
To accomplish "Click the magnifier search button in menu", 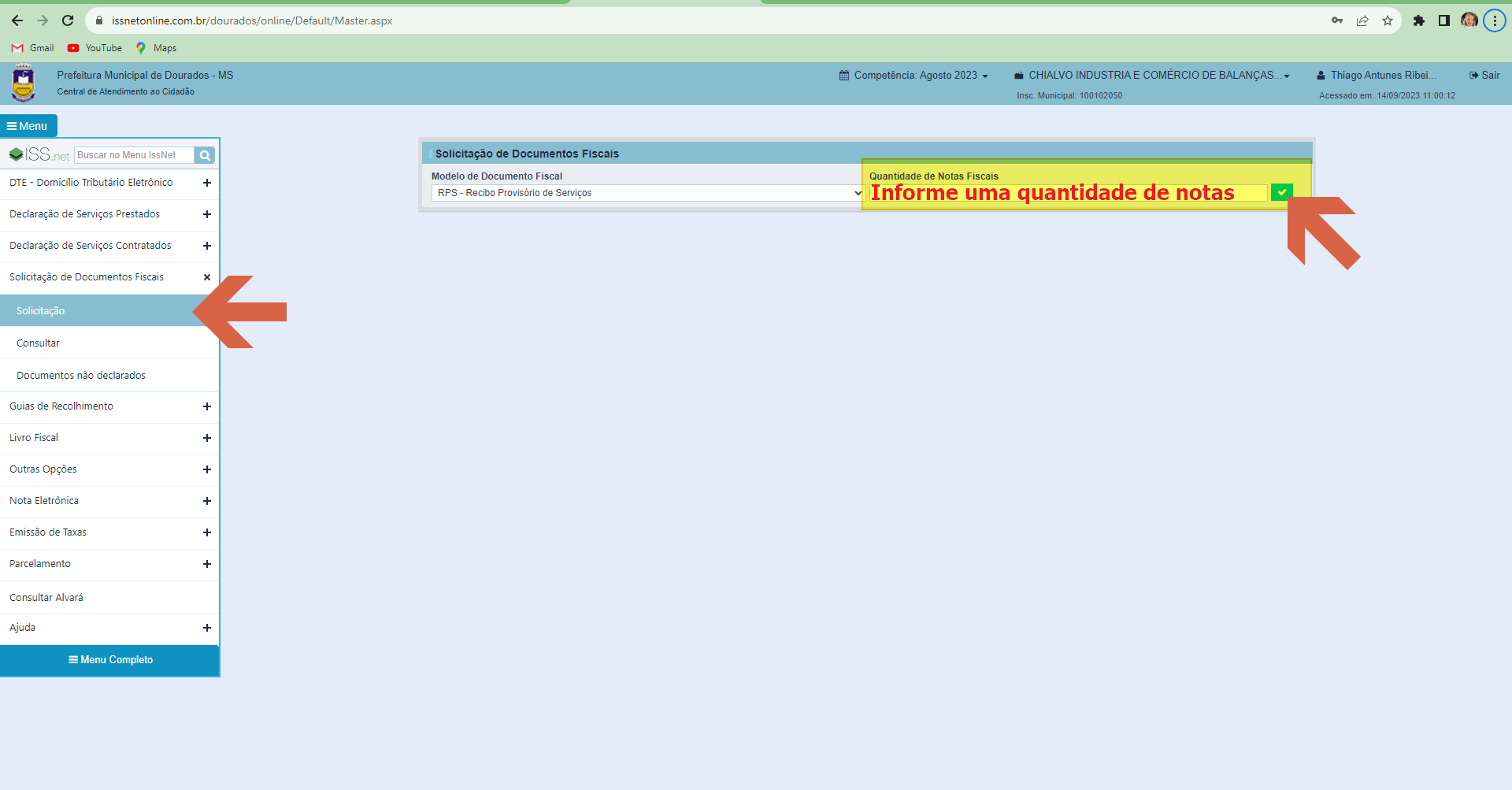I will [205, 155].
